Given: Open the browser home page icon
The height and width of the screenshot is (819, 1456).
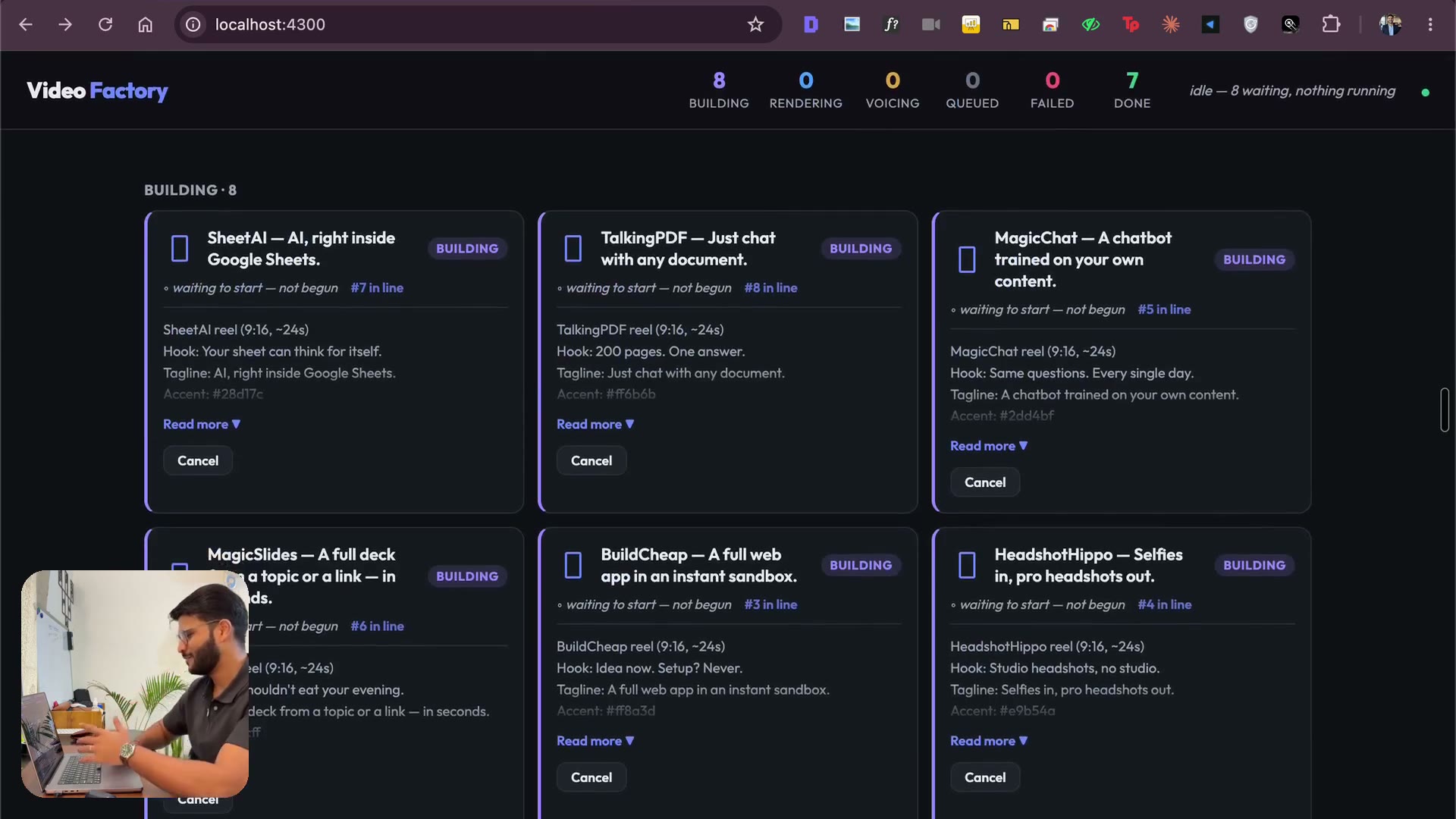Looking at the screenshot, I should 145,24.
